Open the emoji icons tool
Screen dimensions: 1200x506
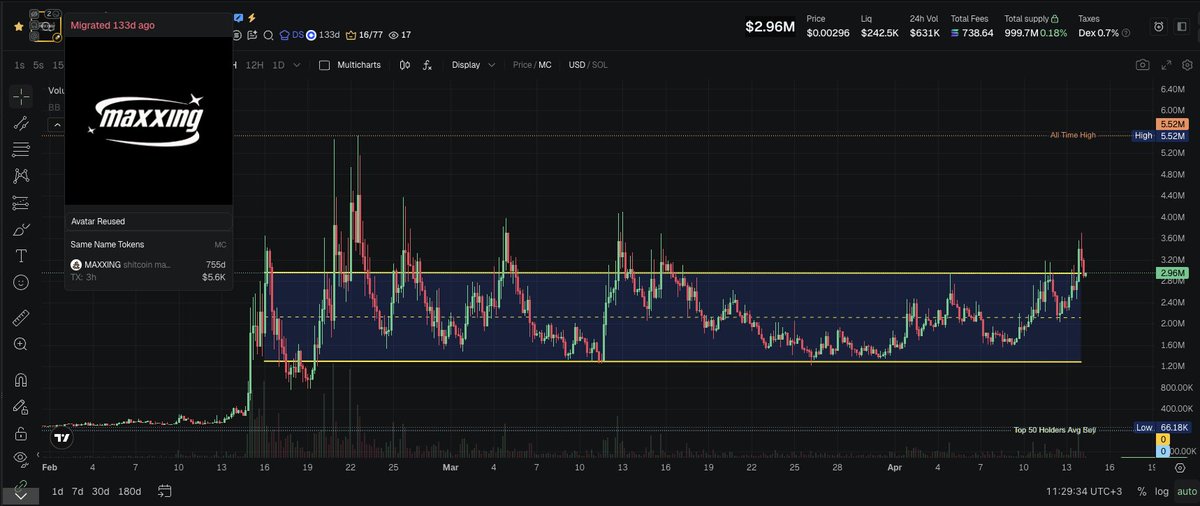[x=21, y=282]
